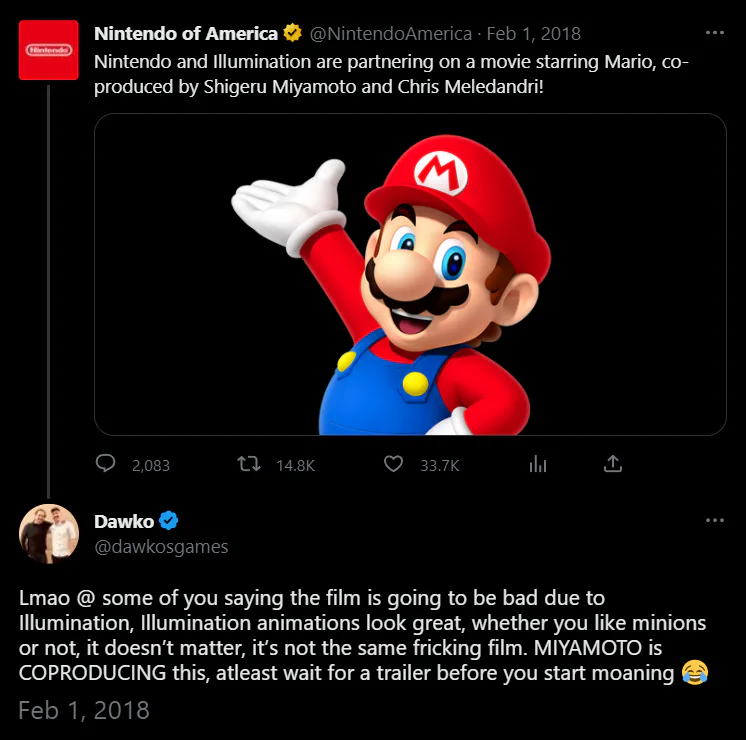
Task: Toggle the heart like icon
Action: pyautogui.click(x=394, y=464)
